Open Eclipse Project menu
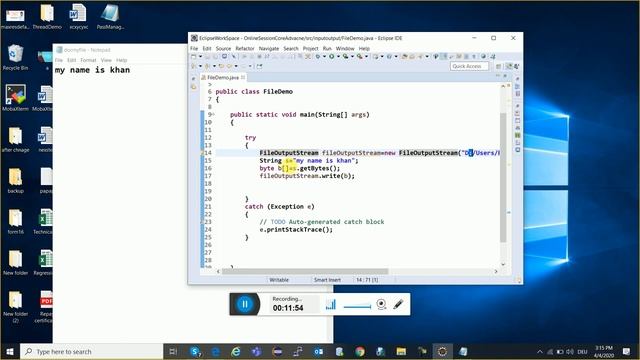The image size is (640, 360). click(x=311, y=48)
